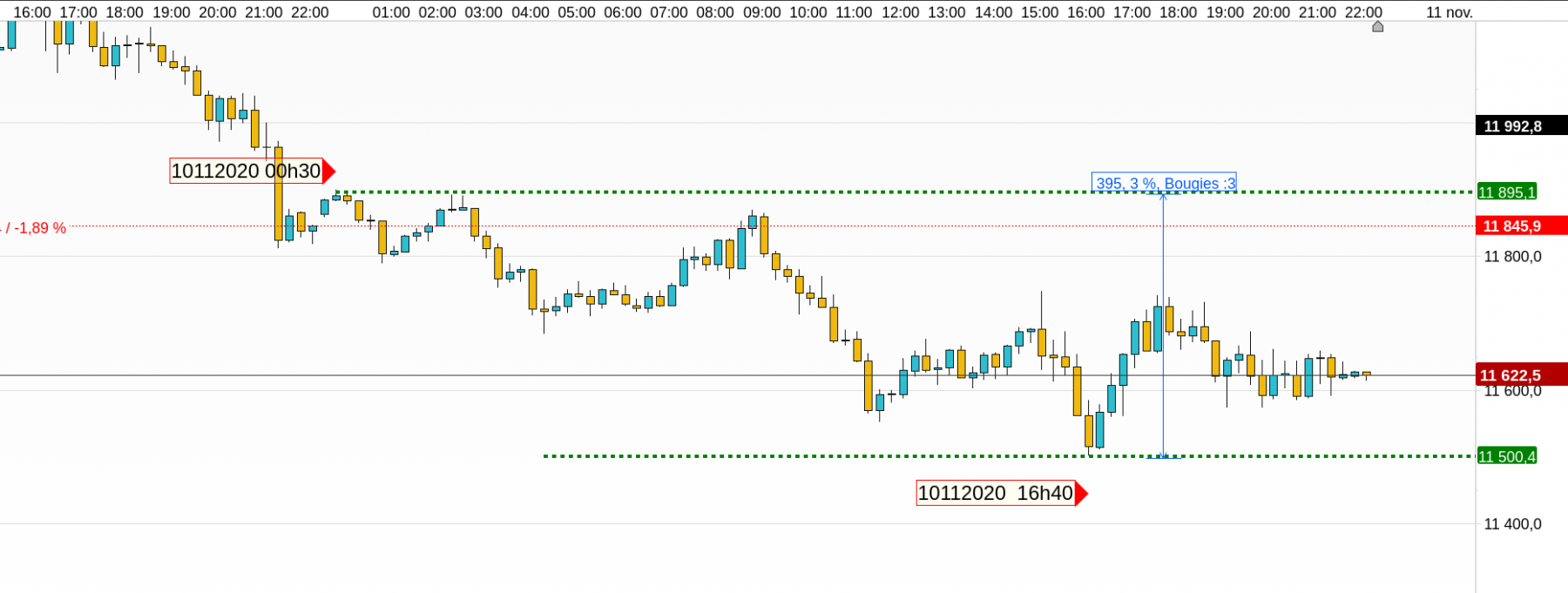1568x593 pixels.
Task: Click the gray marker icon below 22:00
Action: tap(1378, 27)
